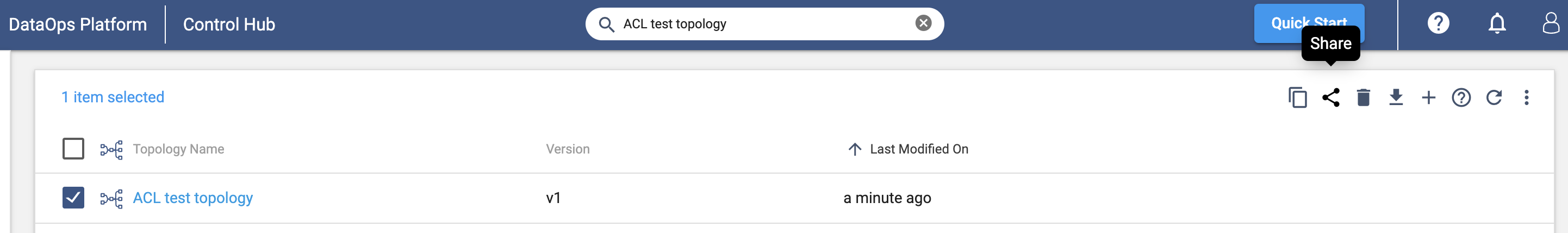The width and height of the screenshot is (1568, 233).
Task: Refresh the topology list
Action: tap(1494, 97)
